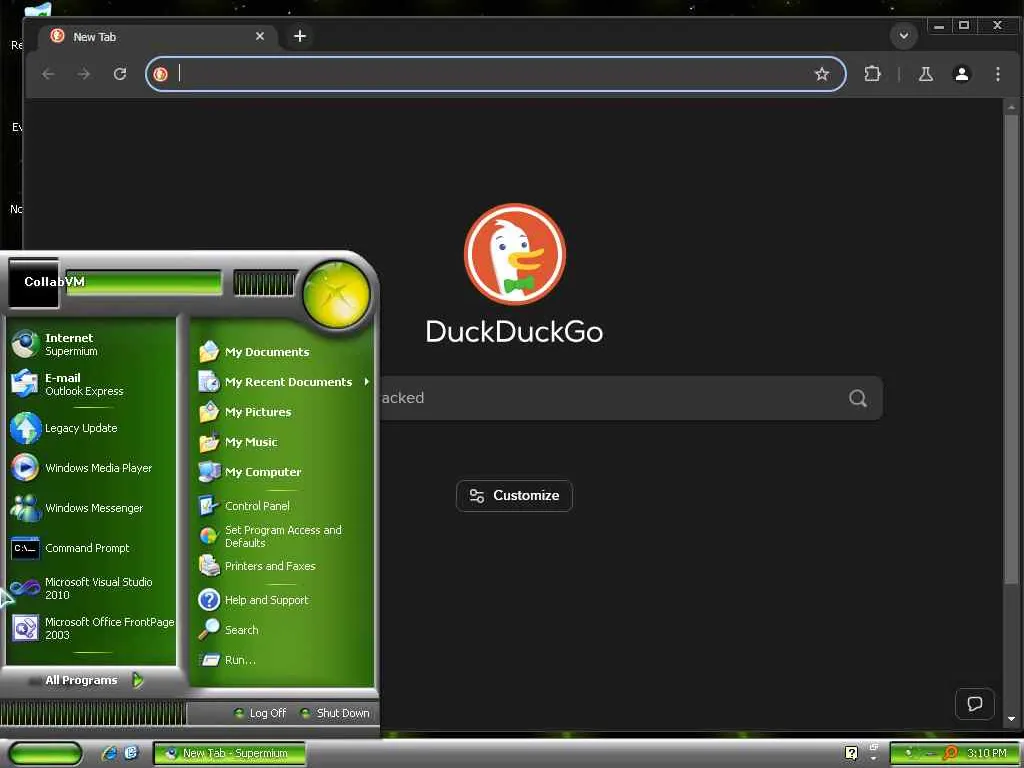Open Legacy Update in Start menu
Viewport: 1024px width, 768px height.
[x=91, y=428]
